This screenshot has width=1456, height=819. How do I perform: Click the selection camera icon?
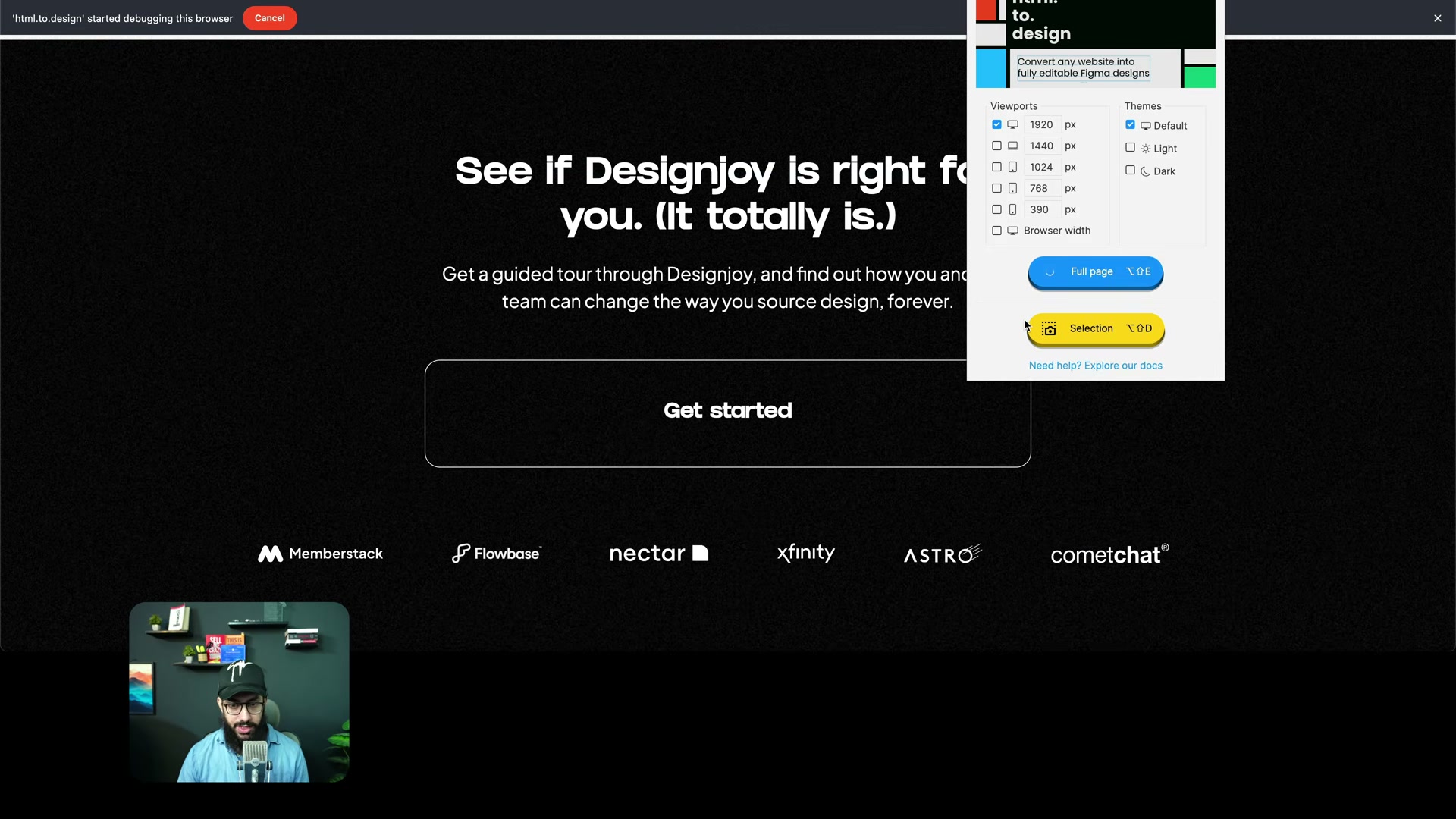pyautogui.click(x=1049, y=328)
